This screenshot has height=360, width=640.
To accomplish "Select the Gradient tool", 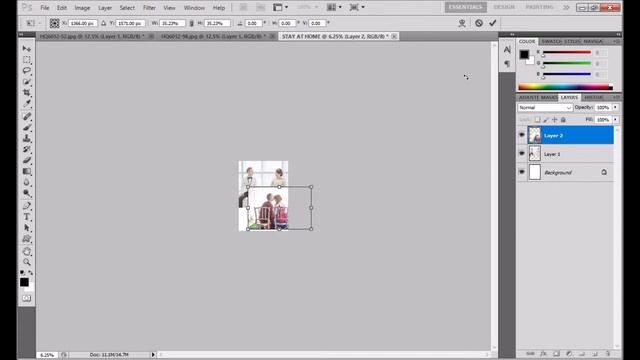I will 27,171.
